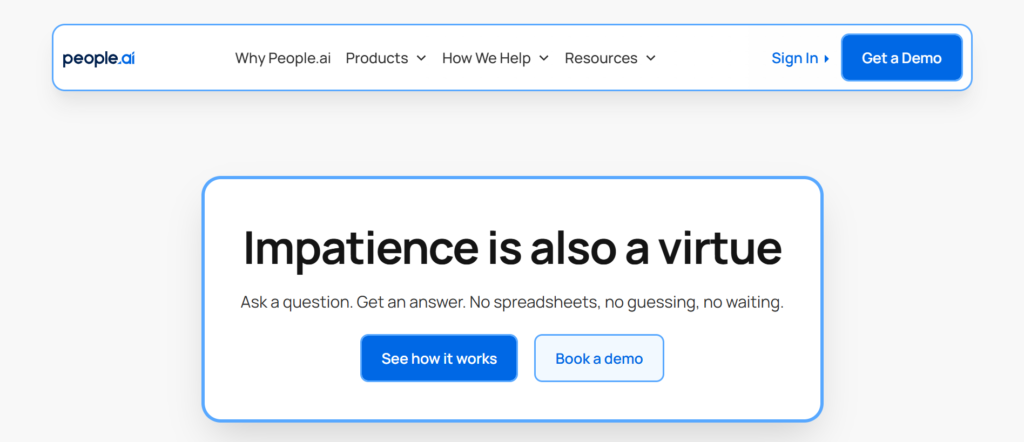Click the Sign In link

(x=794, y=58)
